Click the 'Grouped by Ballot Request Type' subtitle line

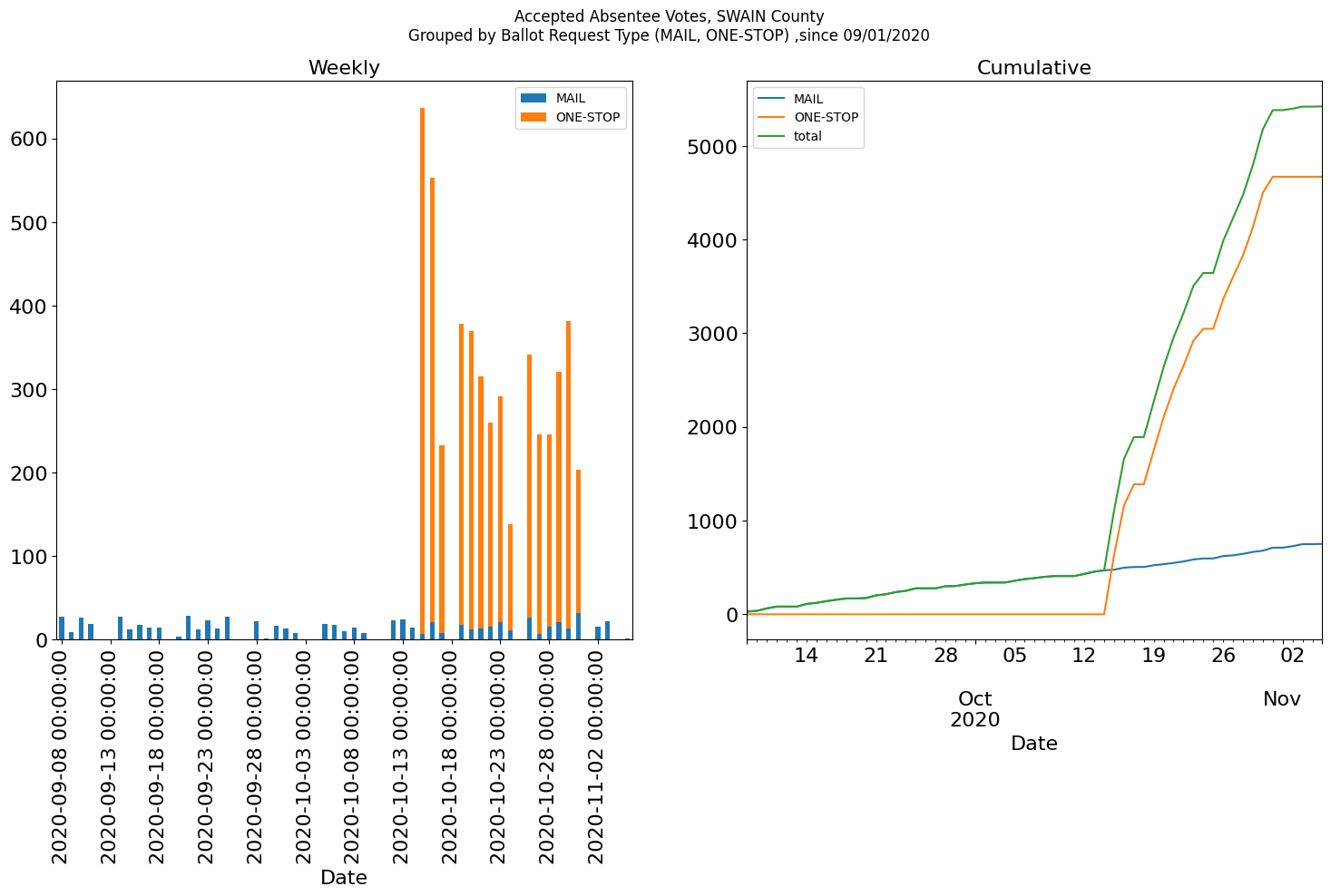[669, 35]
